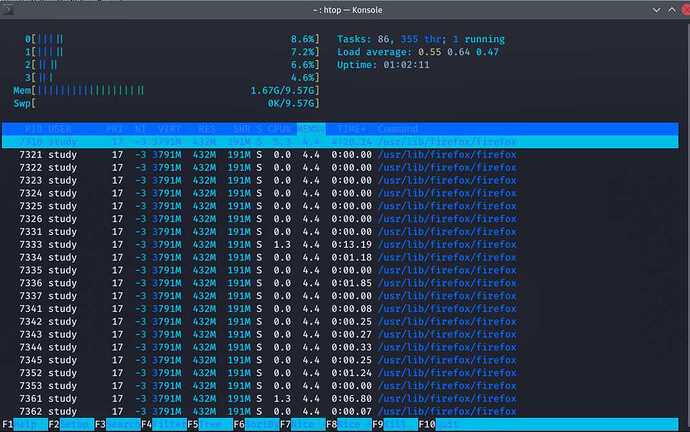Click the Uptime 01:02:11 text
The height and width of the screenshot is (432, 690).
pyautogui.click(x=383, y=65)
